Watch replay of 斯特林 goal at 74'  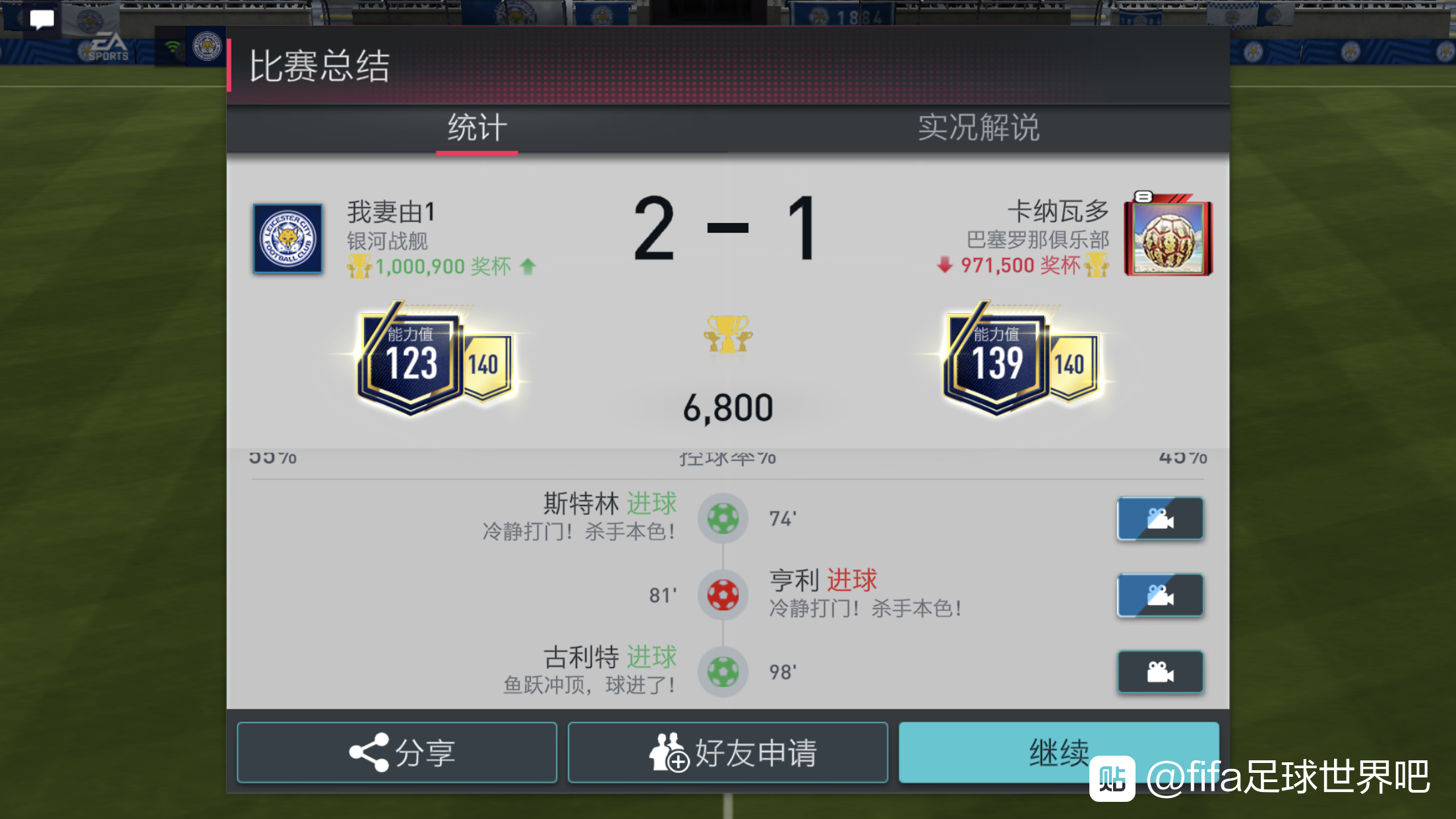pyautogui.click(x=1160, y=519)
